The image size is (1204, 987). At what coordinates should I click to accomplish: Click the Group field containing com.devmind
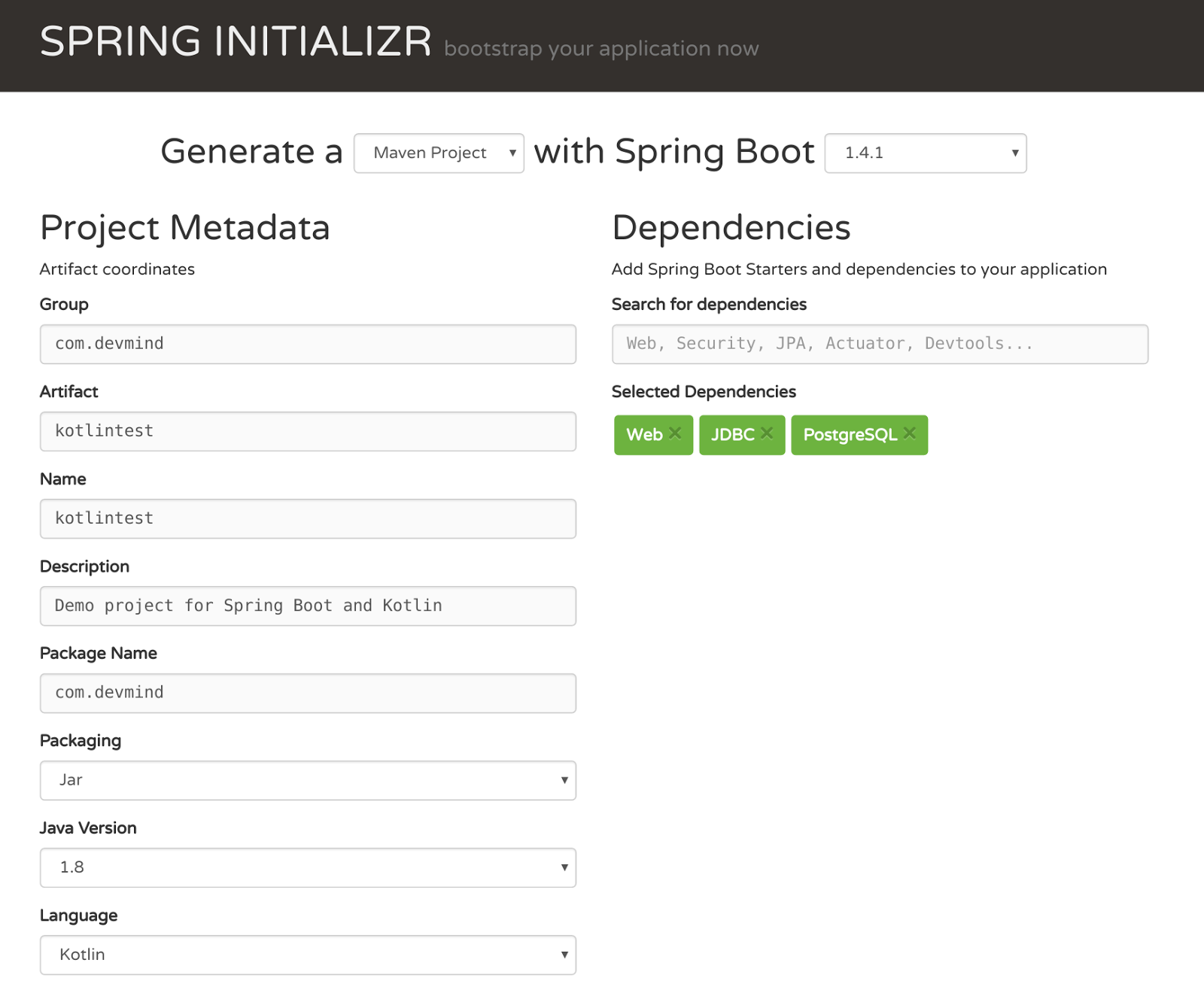point(308,345)
